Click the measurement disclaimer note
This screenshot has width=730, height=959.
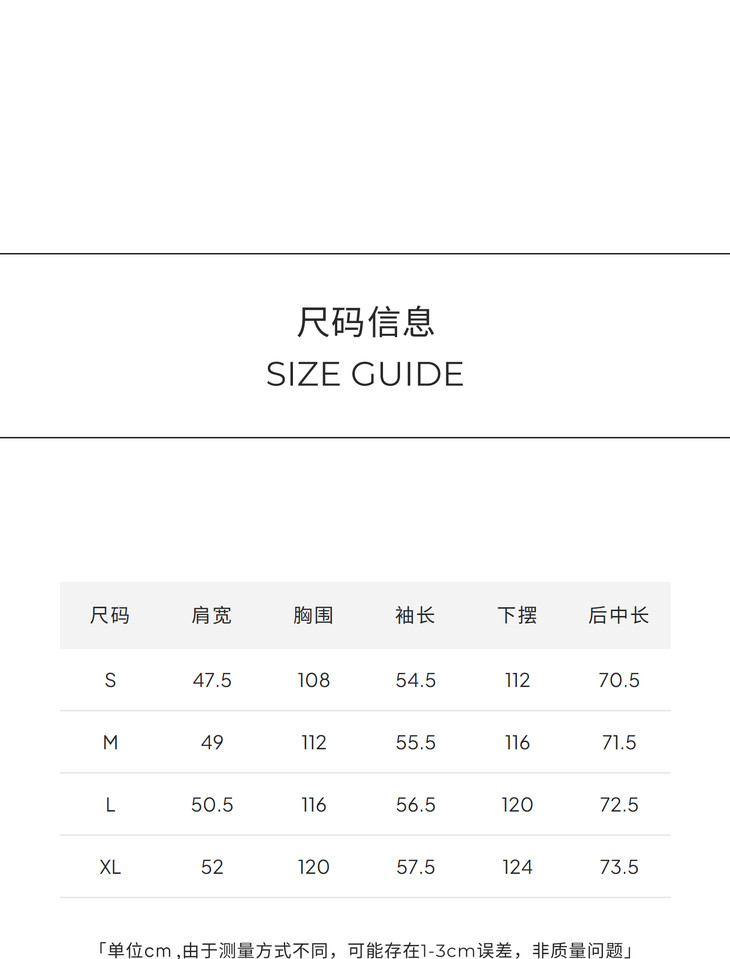point(365,950)
